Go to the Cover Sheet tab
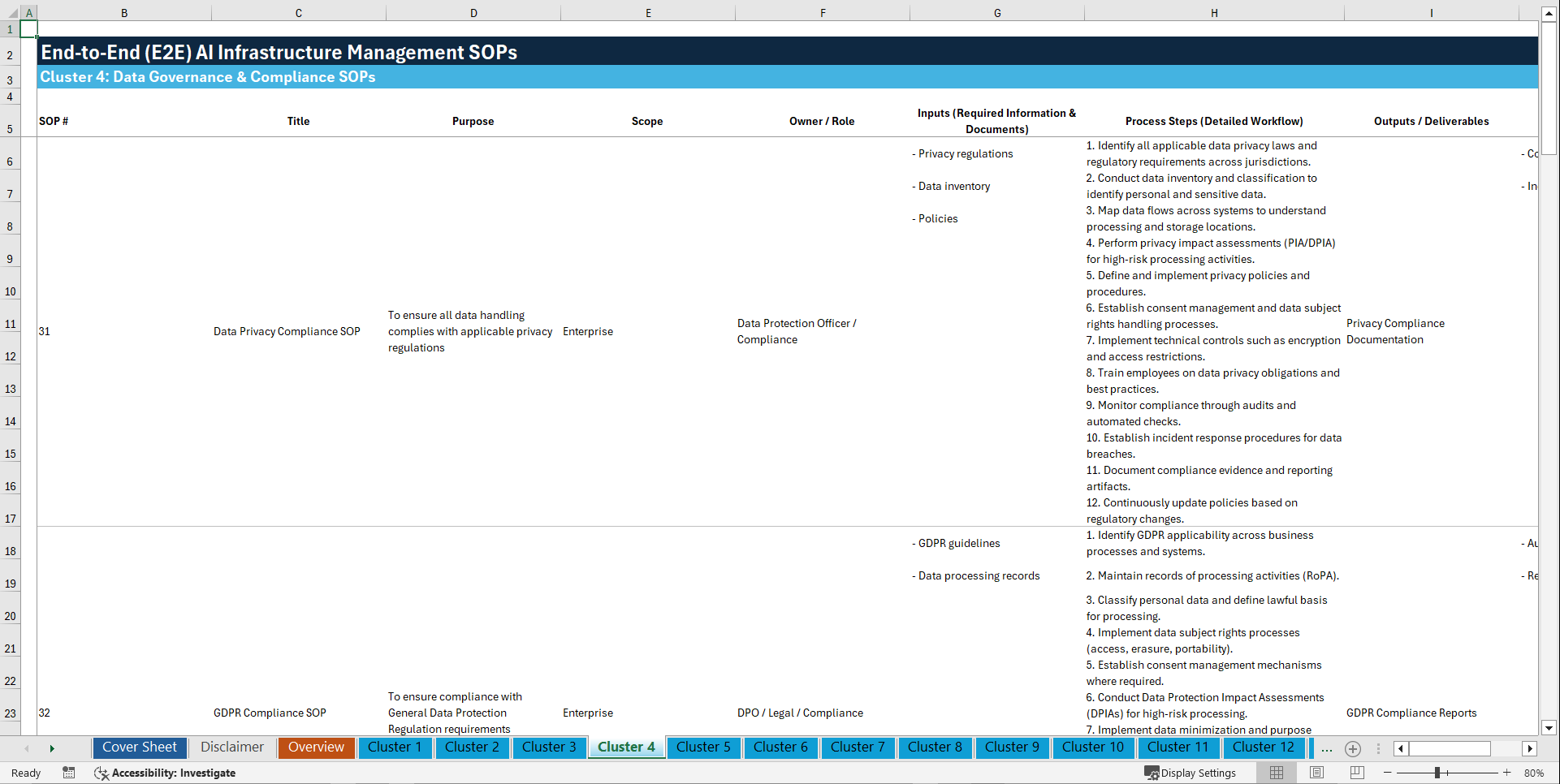1560x784 pixels. (x=139, y=747)
